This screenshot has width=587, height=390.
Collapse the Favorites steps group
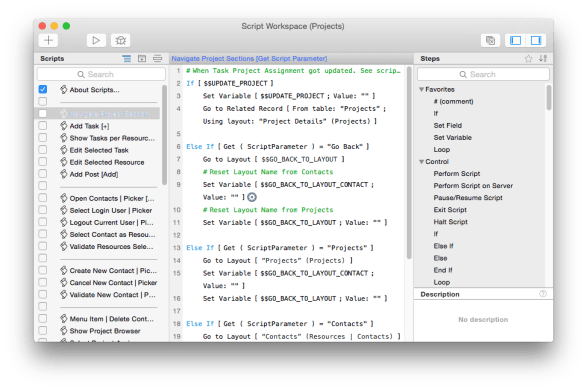pyautogui.click(x=422, y=89)
